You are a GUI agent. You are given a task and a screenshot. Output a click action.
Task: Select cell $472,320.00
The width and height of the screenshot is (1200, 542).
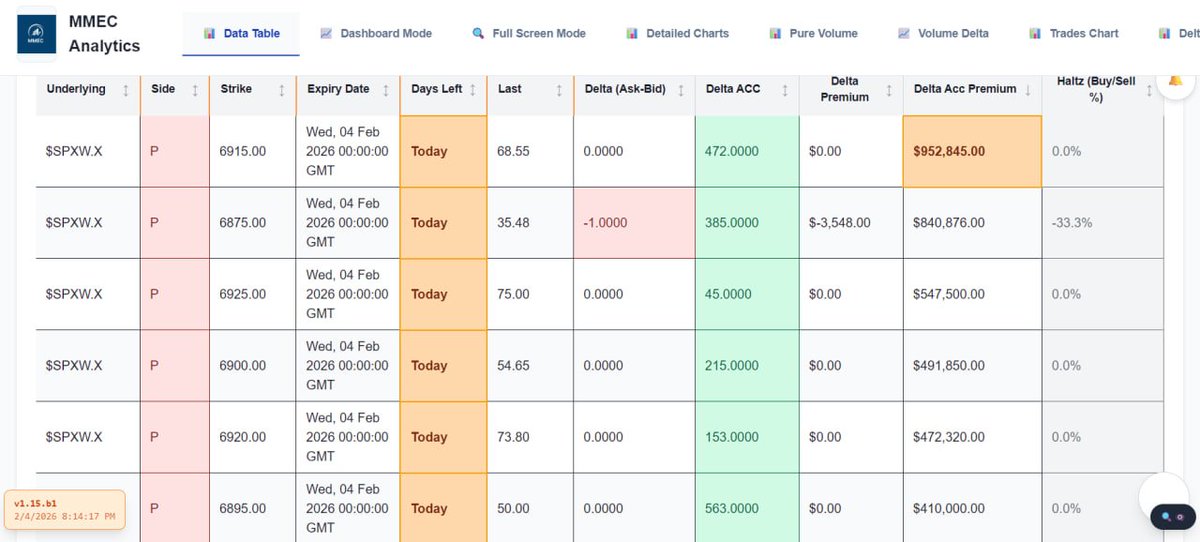(972, 437)
